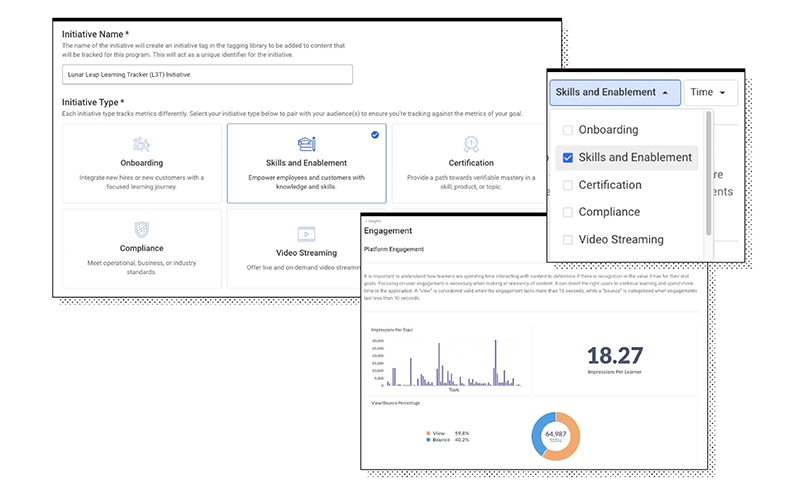Check the Onboarding filter checkbox

pyautogui.click(x=568, y=130)
